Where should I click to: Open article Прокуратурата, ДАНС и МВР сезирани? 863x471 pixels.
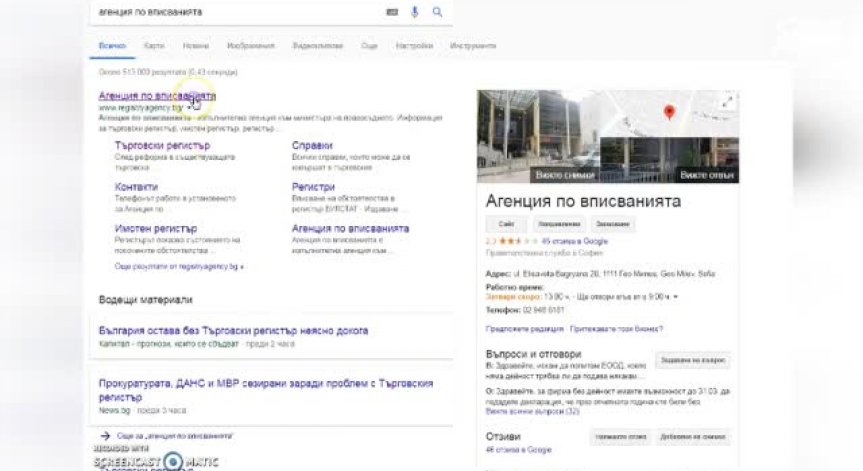pyautogui.click(x=266, y=390)
